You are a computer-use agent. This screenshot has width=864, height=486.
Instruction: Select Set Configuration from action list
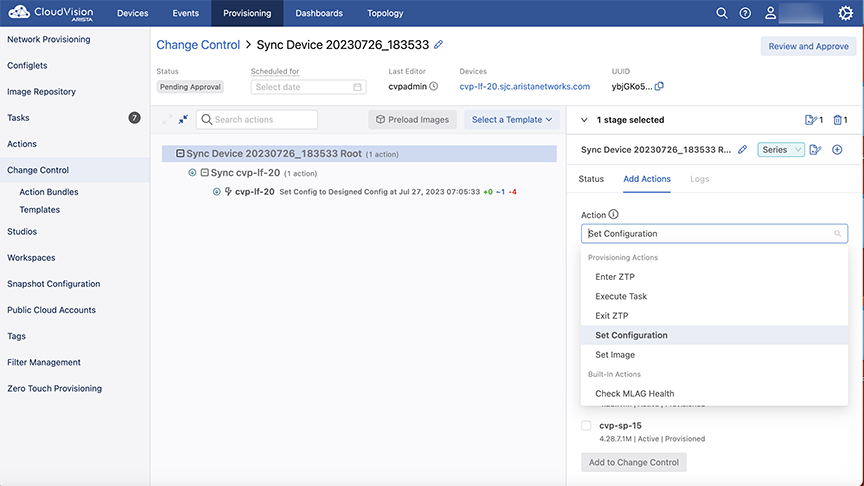point(714,335)
